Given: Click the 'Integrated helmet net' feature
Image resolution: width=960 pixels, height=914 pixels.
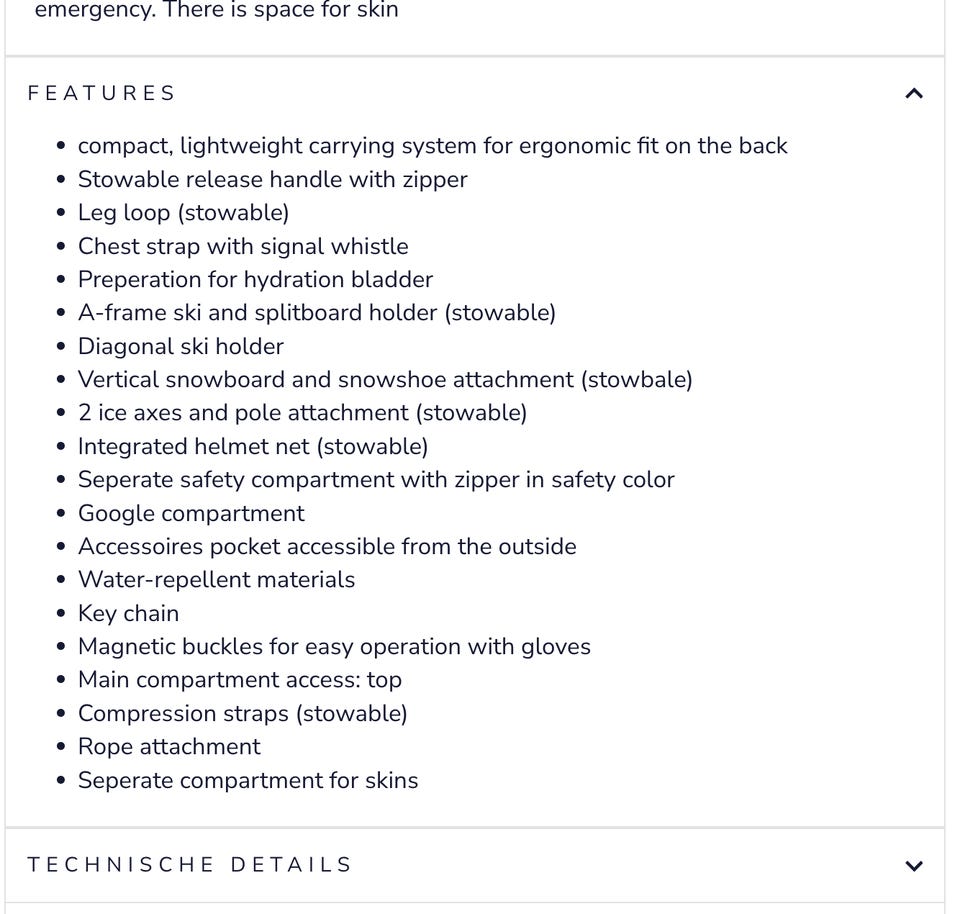Looking at the screenshot, I should (253, 447).
